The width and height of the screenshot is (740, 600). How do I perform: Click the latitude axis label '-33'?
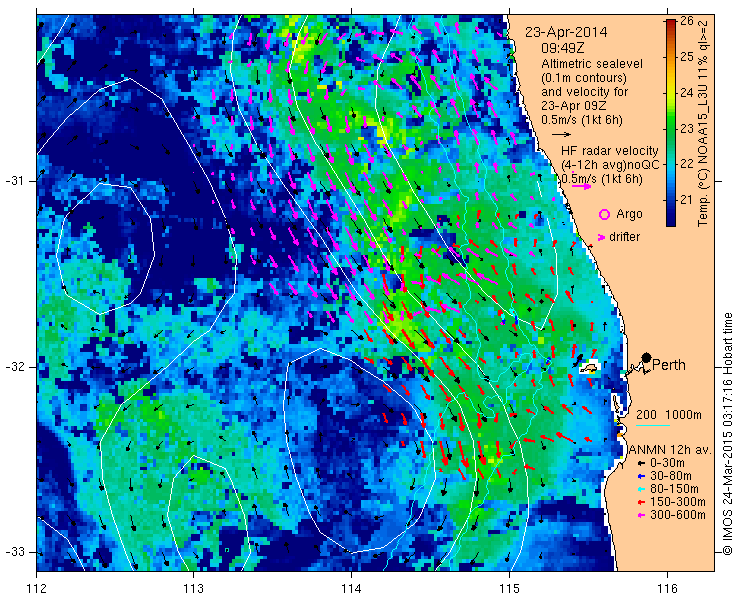tap(14, 551)
